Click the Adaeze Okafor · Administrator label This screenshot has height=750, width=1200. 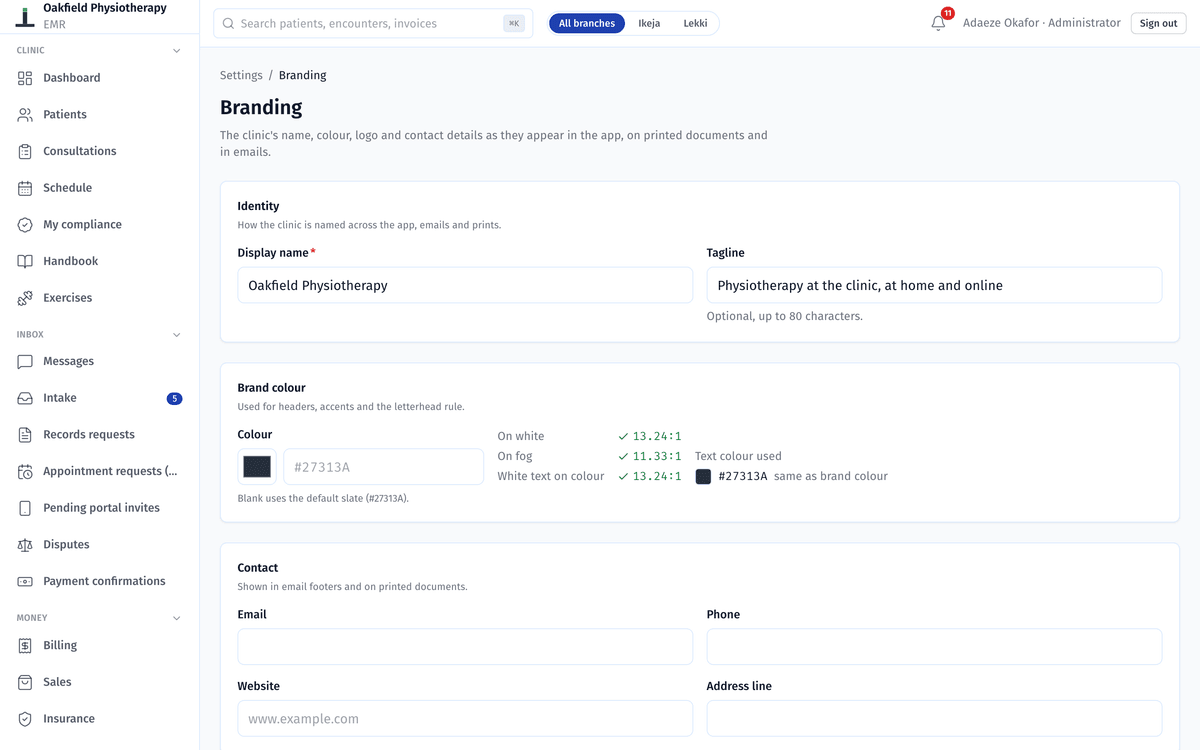pyautogui.click(x=1042, y=23)
